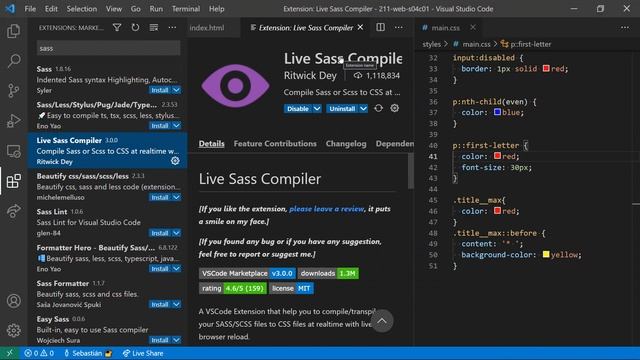
Task: Open Install dropdown for Eno Yao Sass/Less extension
Action: (176, 126)
